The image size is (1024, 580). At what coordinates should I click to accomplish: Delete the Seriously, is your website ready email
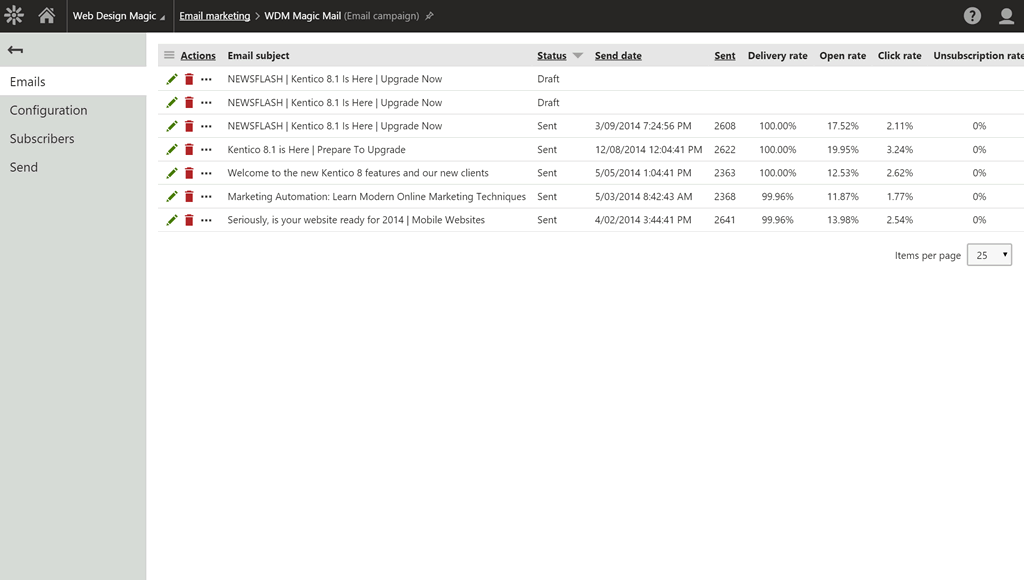click(189, 220)
